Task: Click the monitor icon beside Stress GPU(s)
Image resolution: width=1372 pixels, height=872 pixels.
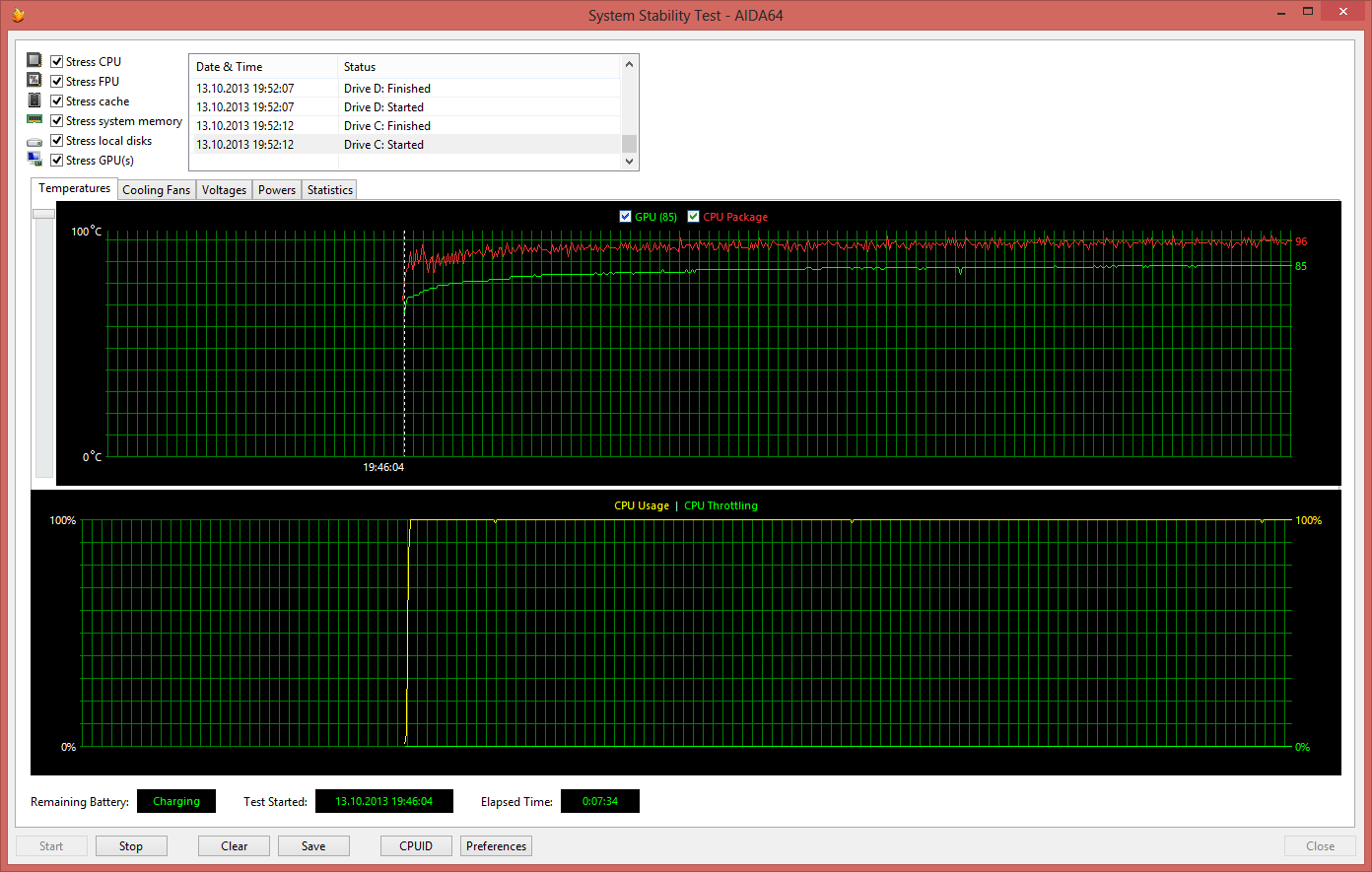Action: pos(34,160)
